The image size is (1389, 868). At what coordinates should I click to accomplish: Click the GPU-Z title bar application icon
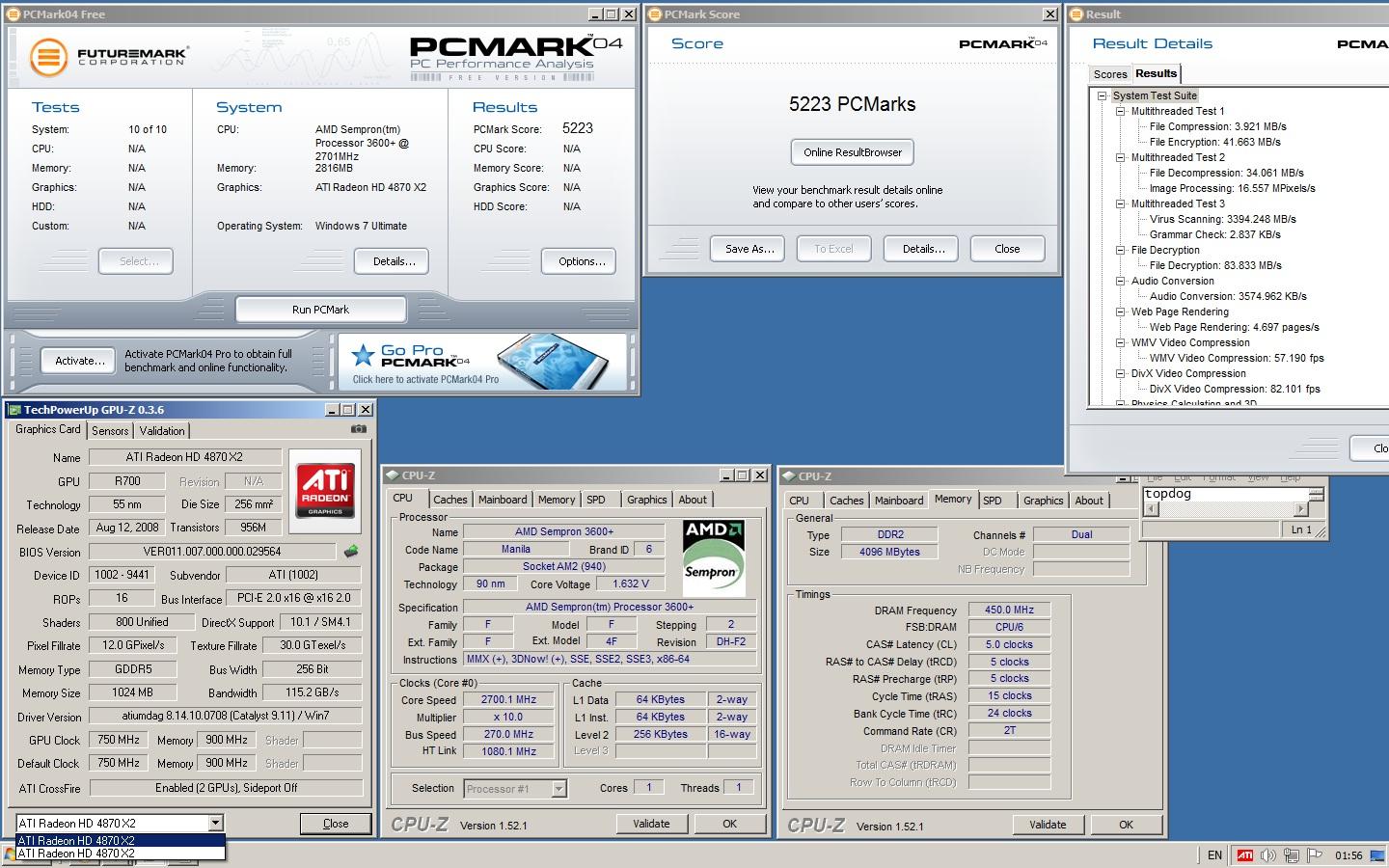(14, 410)
